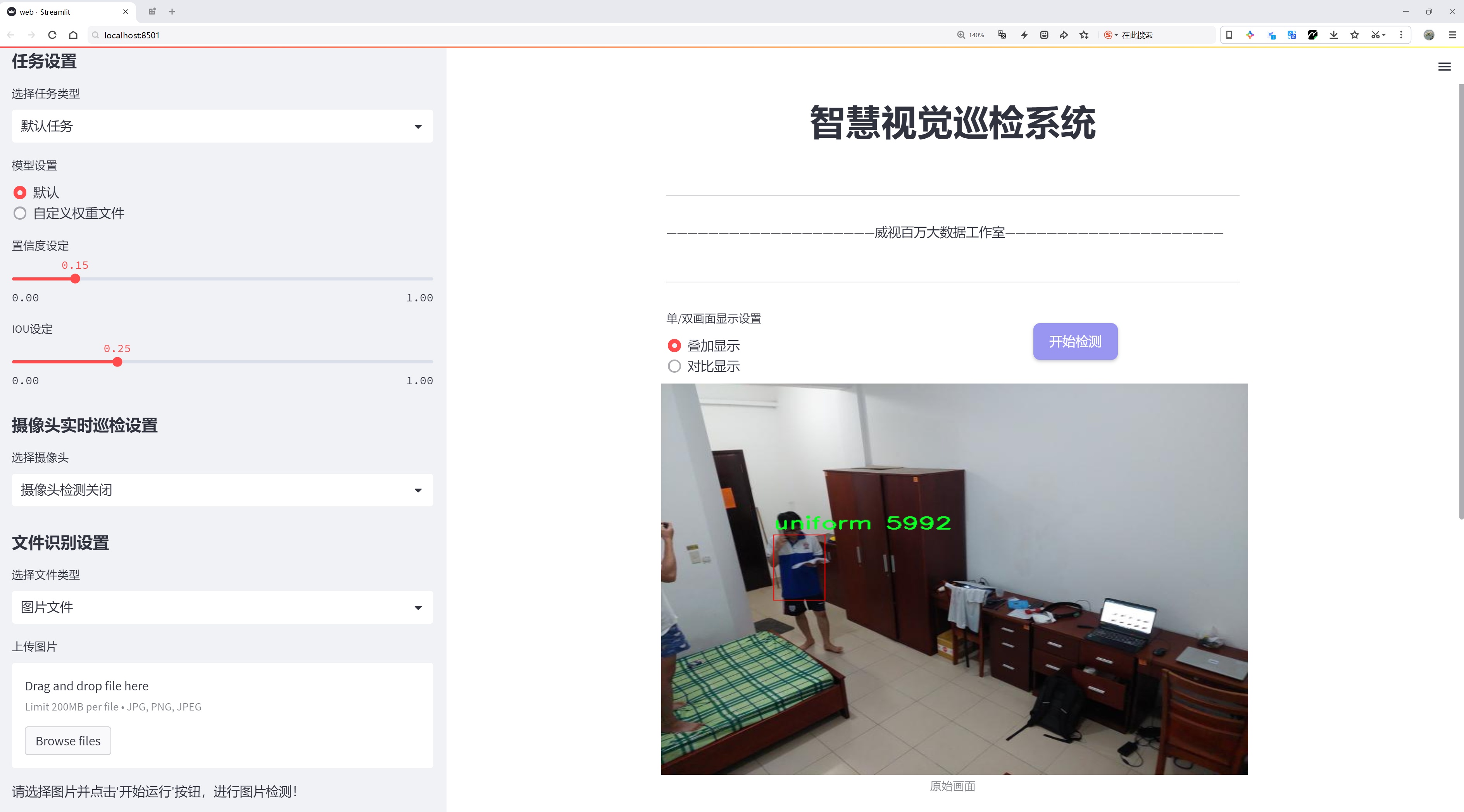This screenshot has height=812, width=1464.
Task: Open the three-dot extensions menu
Action: 1401,35
